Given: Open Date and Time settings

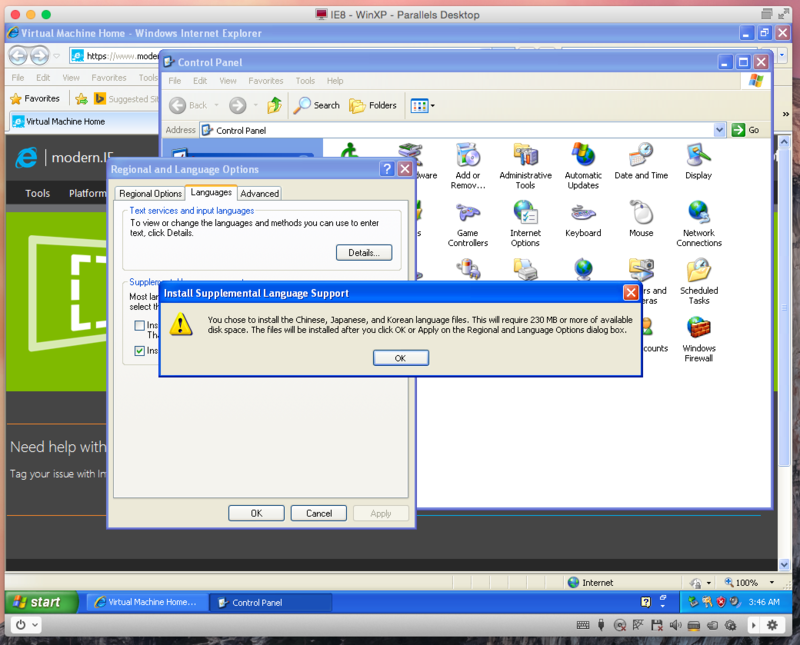Looking at the screenshot, I should coord(640,158).
